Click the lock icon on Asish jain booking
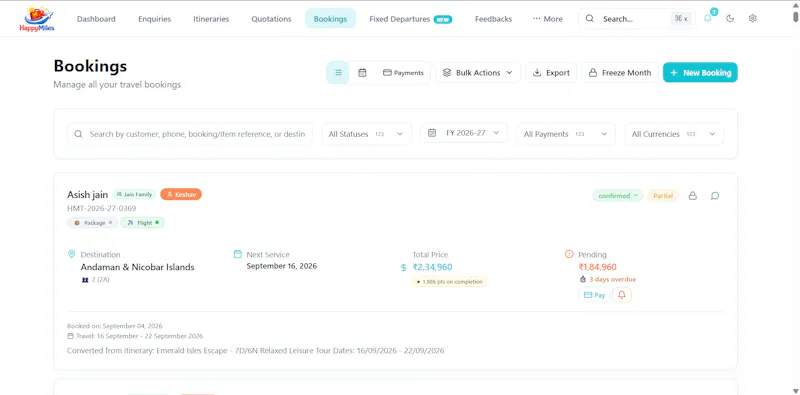Image resolution: width=800 pixels, height=395 pixels. click(x=692, y=195)
